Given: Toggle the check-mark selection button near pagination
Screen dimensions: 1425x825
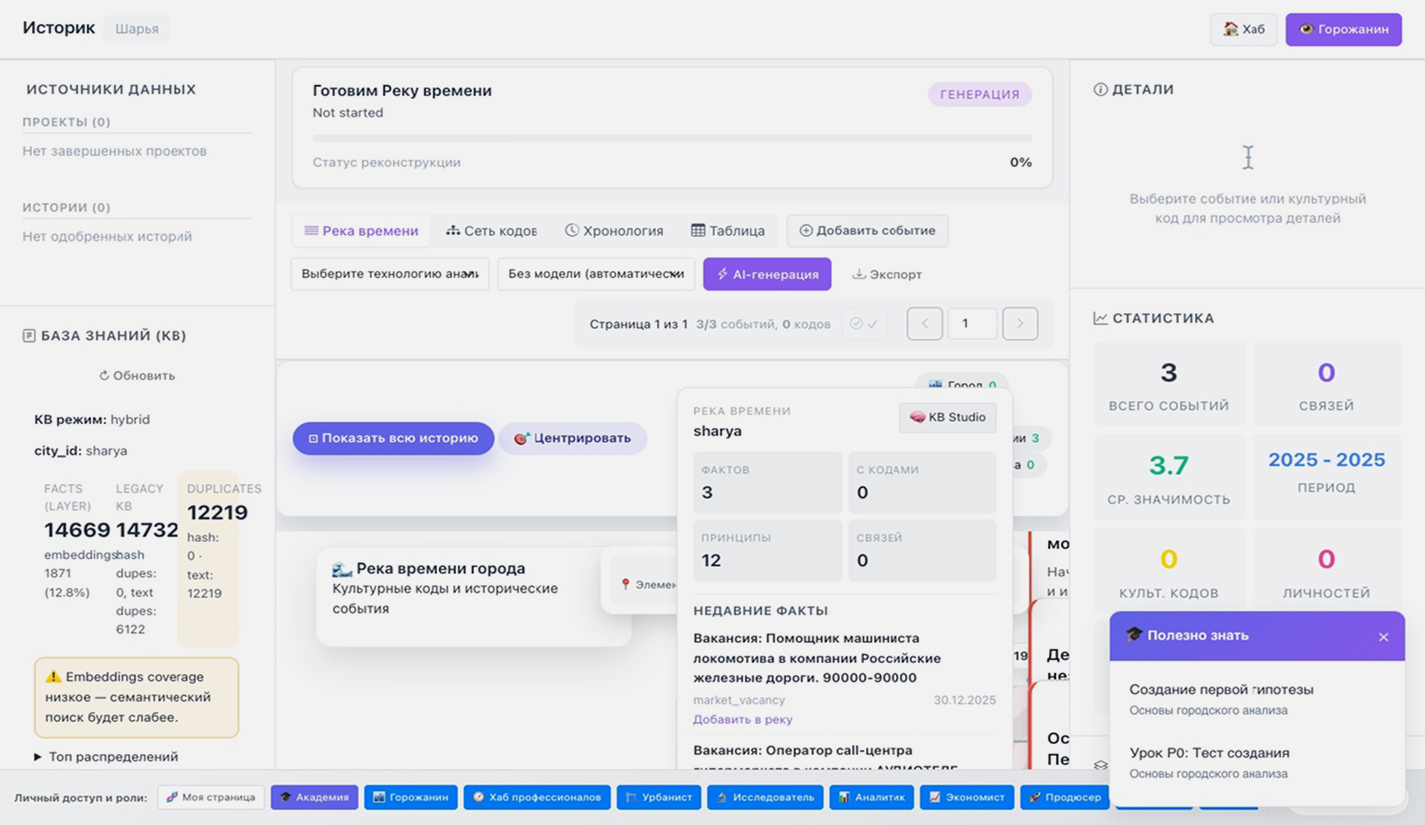Looking at the screenshot, I should click(863, 324).
